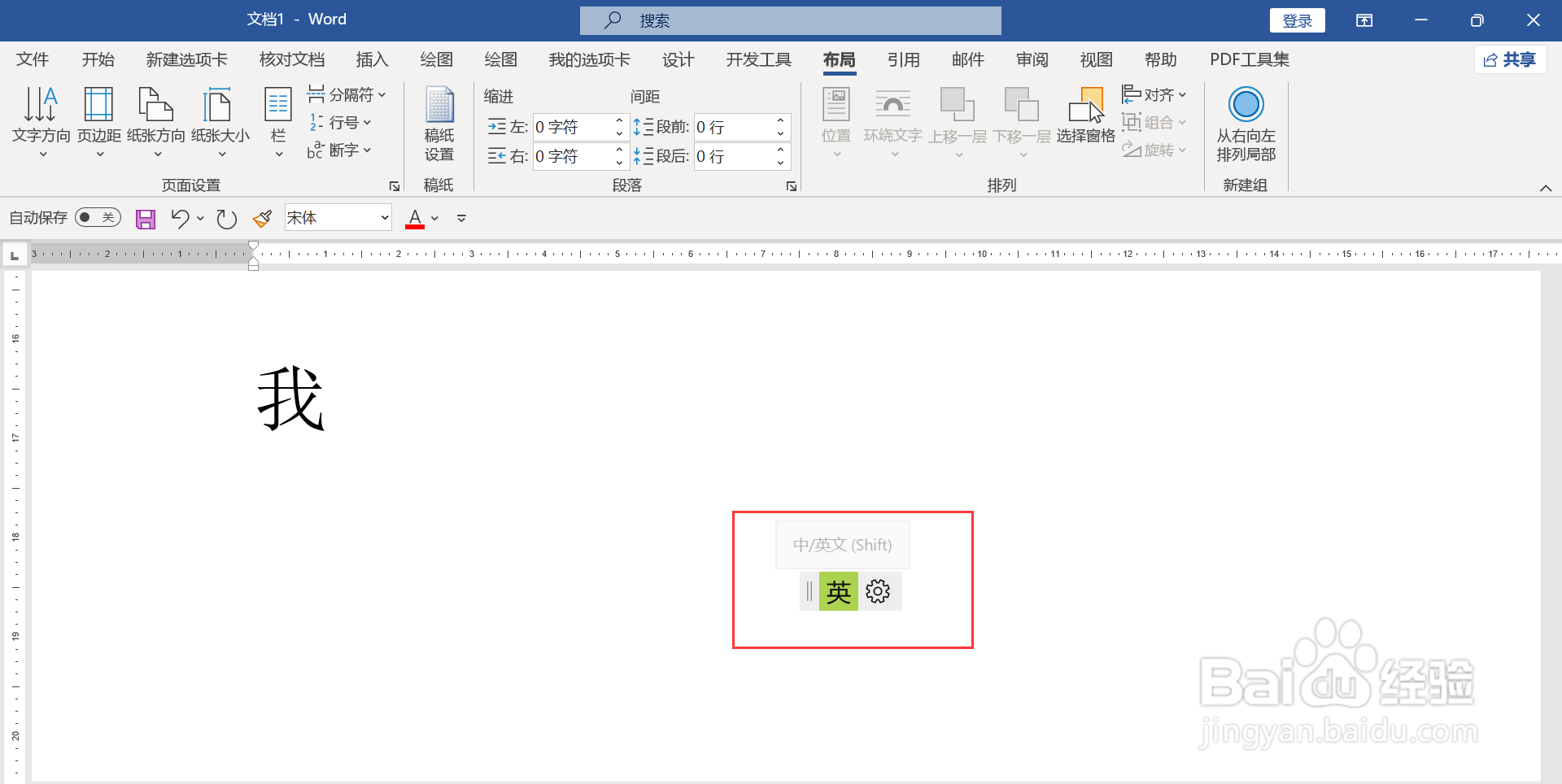Open Ribbon Display Options icon
The width and height of the screenshot is (1562, 784).
pyautogui.click(x=1364, y=20)
